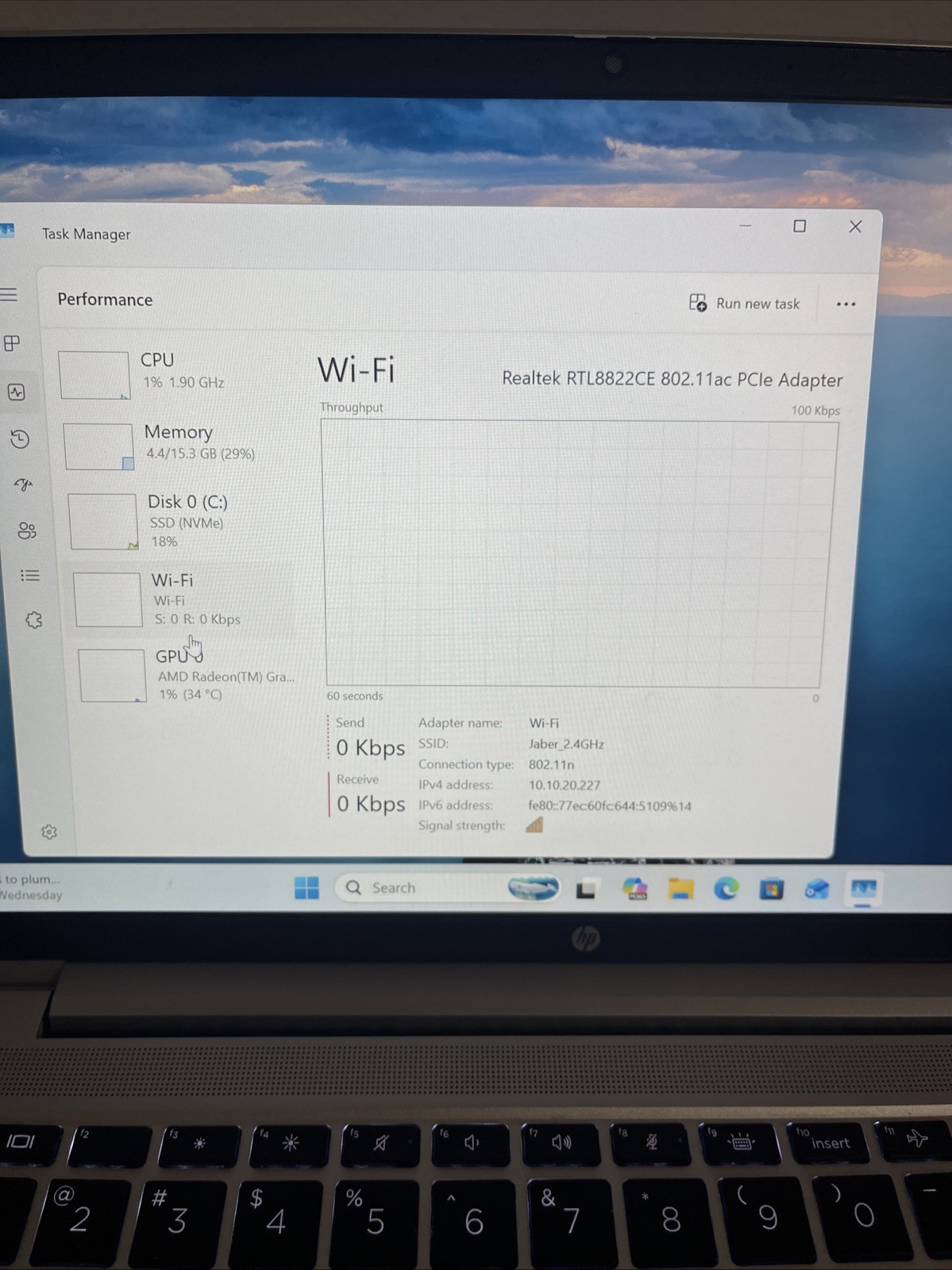
Task: Maximize the Task Manager window
Action: (800, 226)
